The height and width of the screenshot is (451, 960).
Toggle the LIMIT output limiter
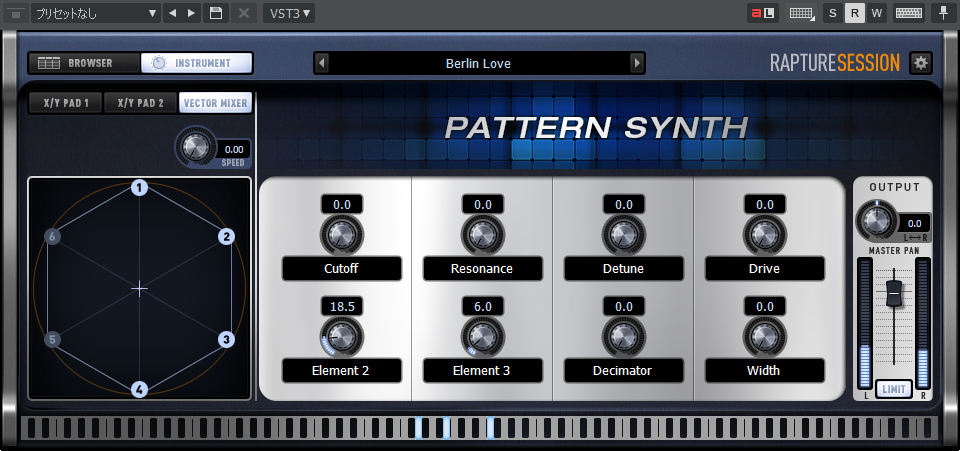click(894, 389)
